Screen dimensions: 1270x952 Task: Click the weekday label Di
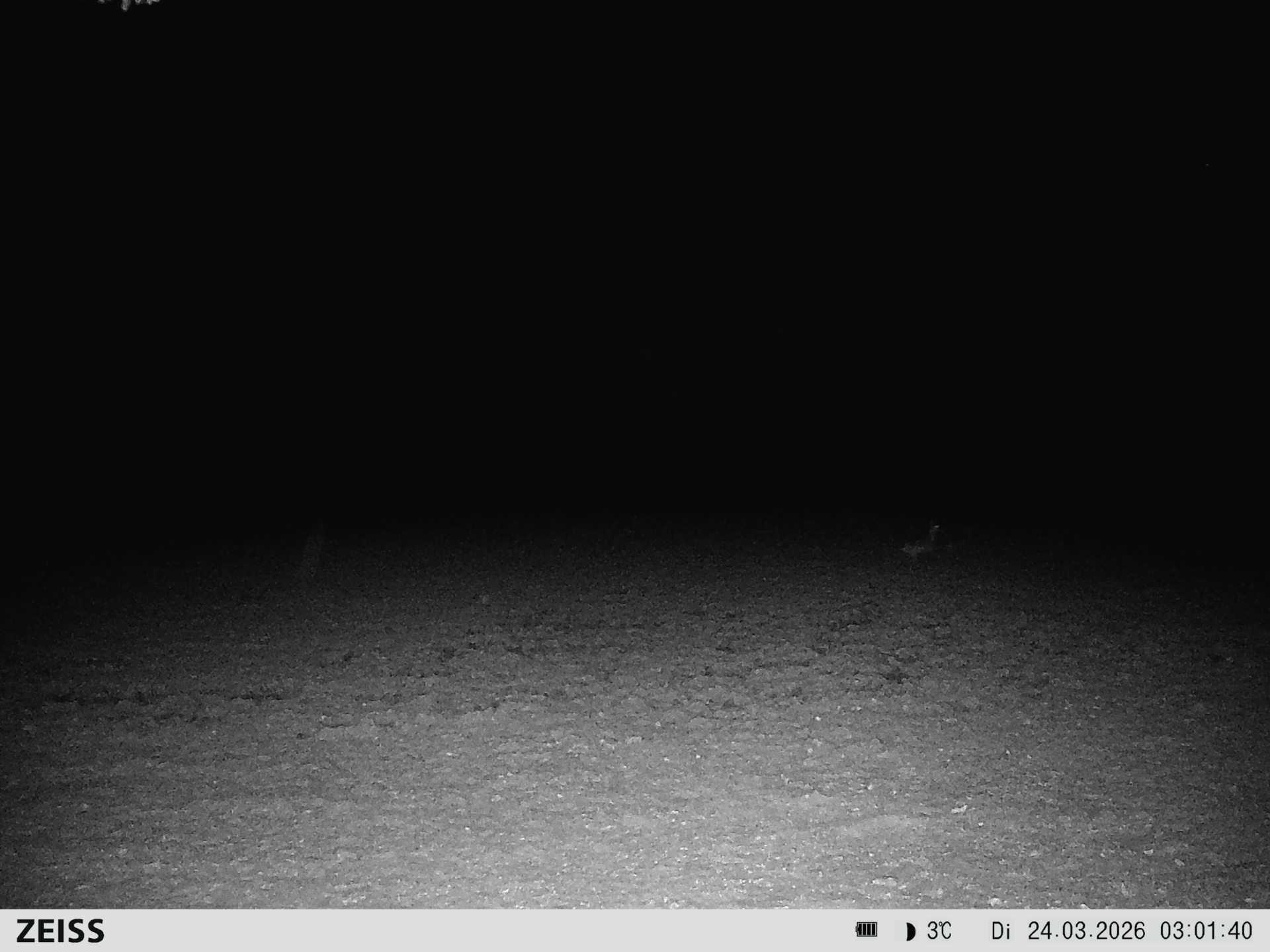click(1000, 931)
